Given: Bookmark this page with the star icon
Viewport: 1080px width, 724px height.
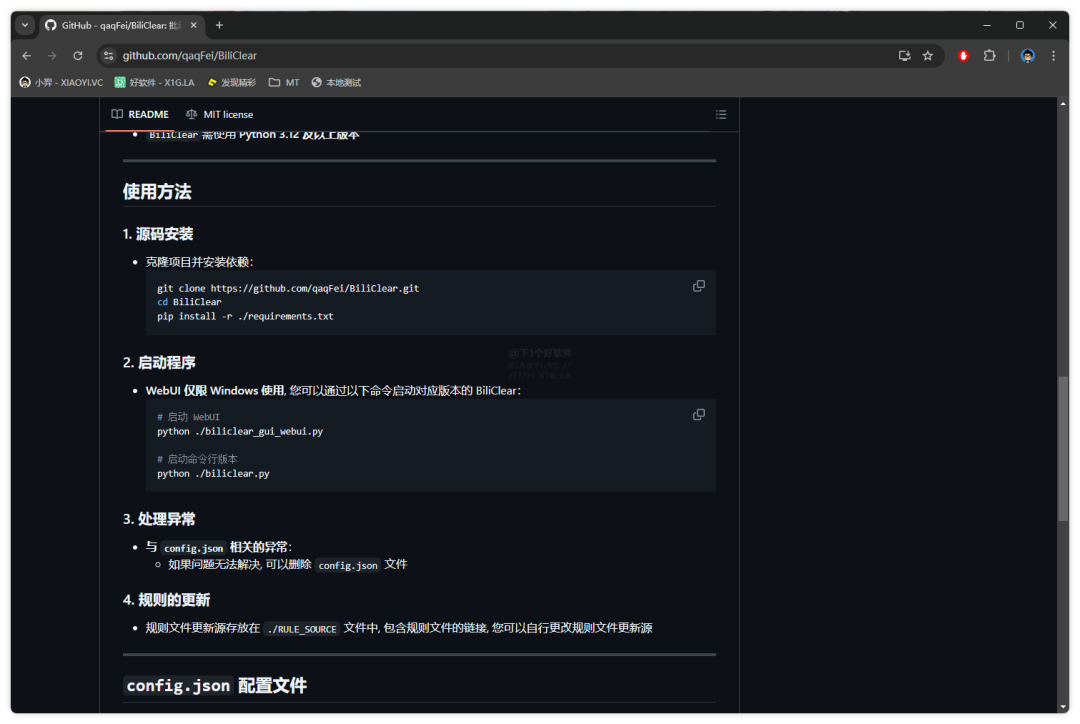Looking at the screenshot, I should point(928,56).
